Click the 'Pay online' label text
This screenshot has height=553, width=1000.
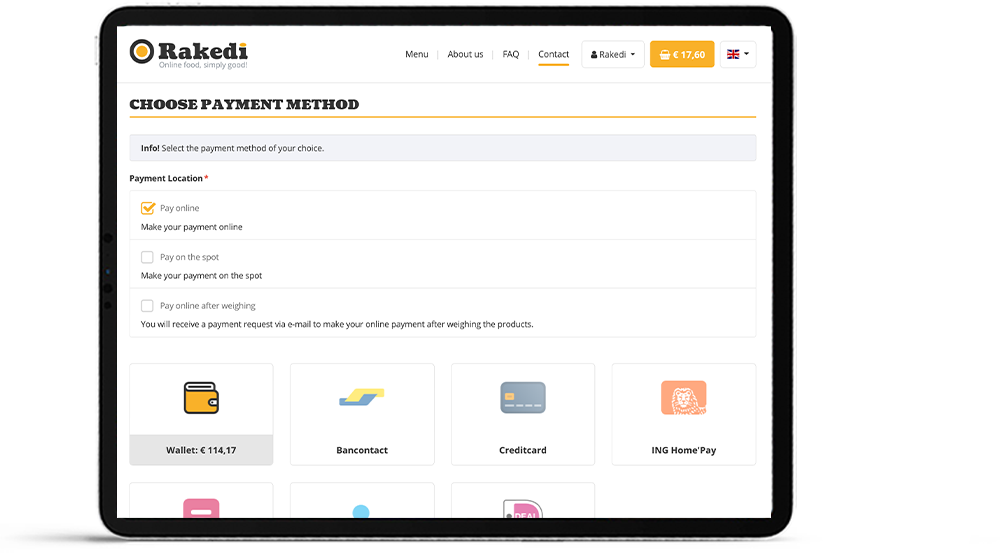click(x=179, y=208)
